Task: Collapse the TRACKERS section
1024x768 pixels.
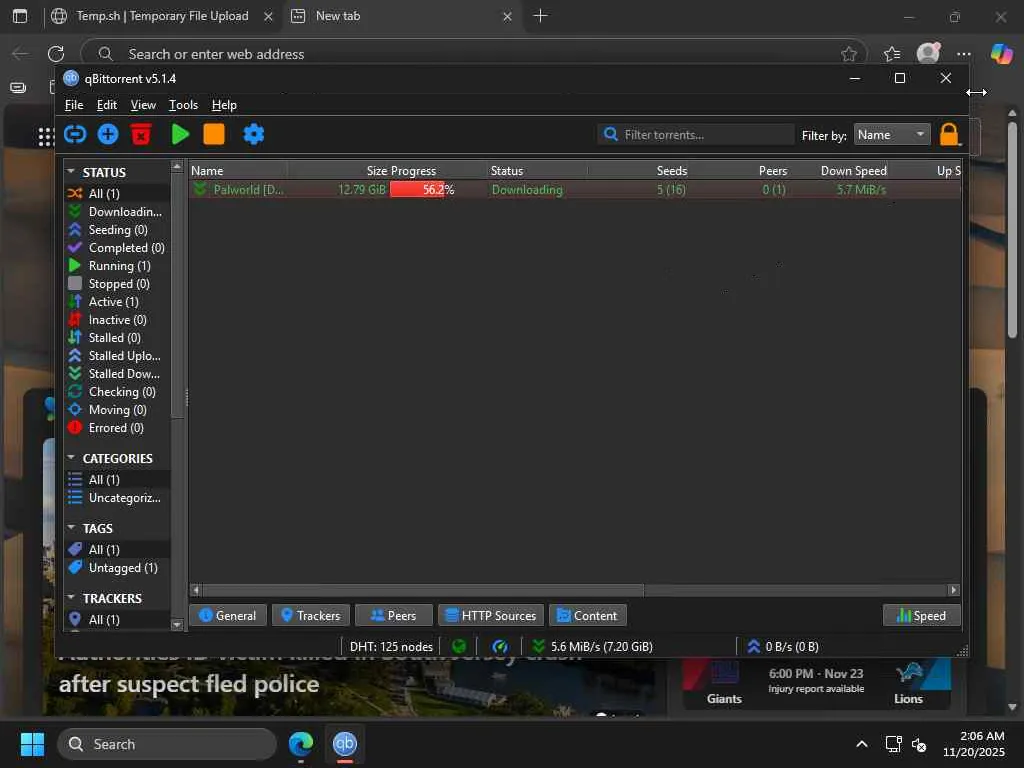Action: point(71,597)
